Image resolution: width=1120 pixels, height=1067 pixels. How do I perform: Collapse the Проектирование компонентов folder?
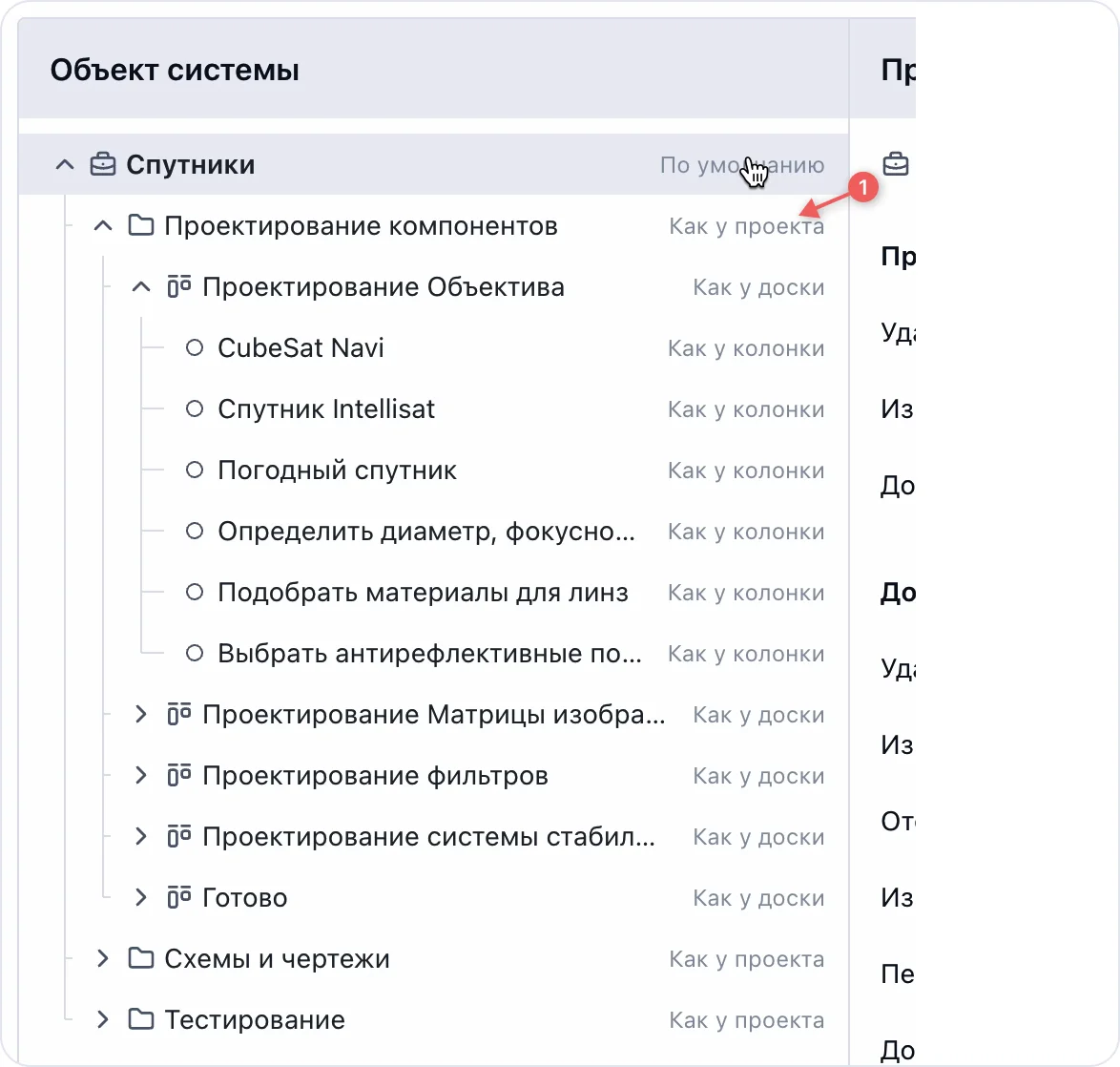coord(103,226)
